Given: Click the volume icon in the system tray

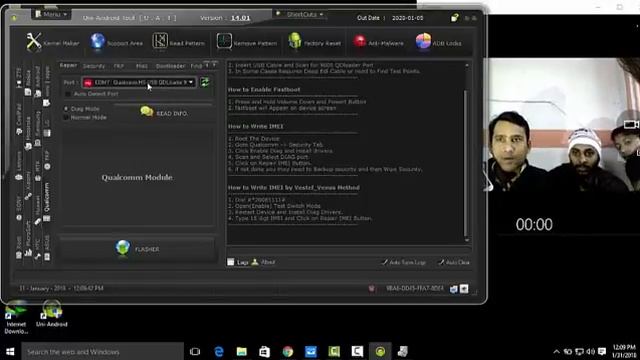Looking at the screenshot, I should click(591, 351).
